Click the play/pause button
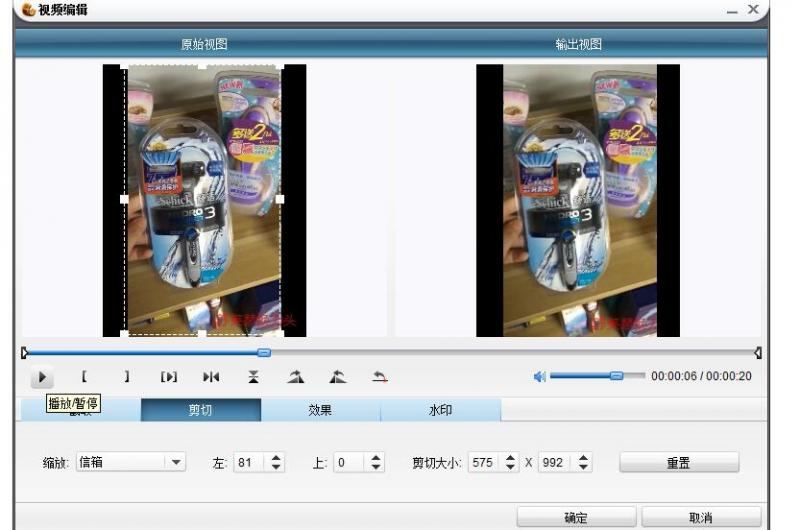The image size is (800, 530). click(42, 377)
